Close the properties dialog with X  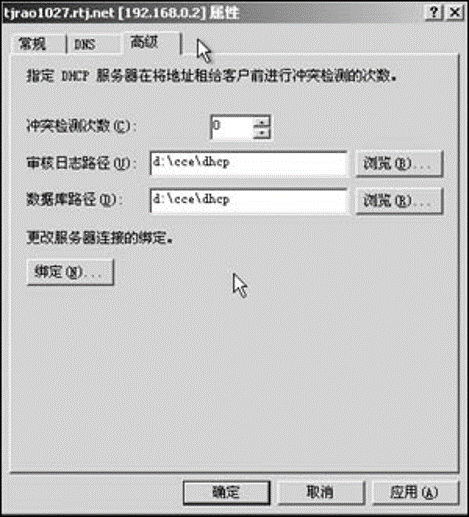tap(455, 13)
